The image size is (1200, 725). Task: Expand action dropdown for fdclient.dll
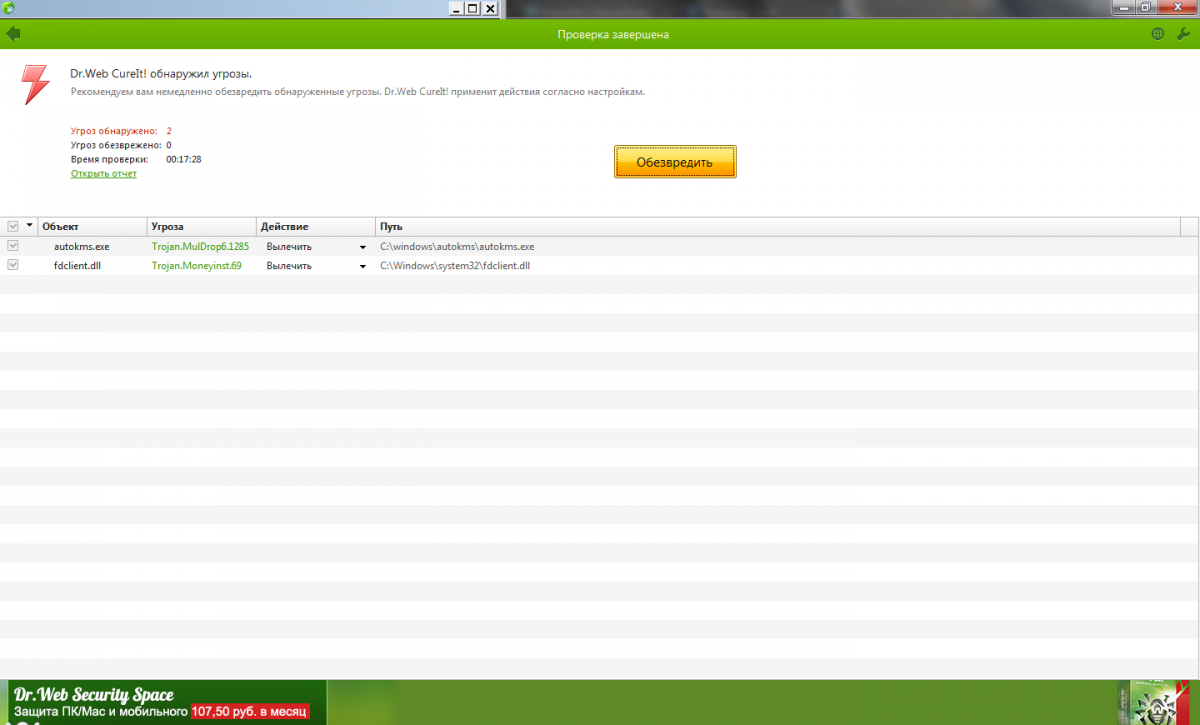click(363, 266)
